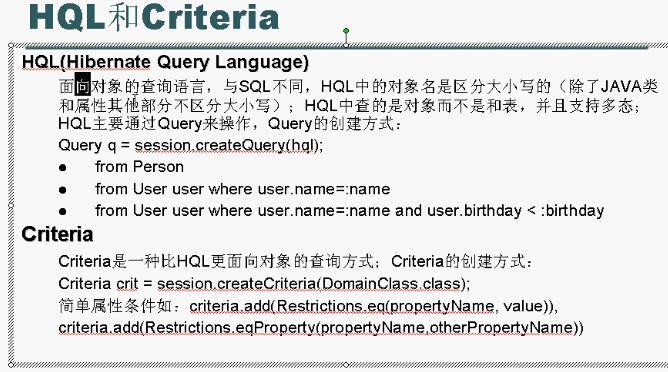This screenshot has height=372, width=668.
Task: Click the top-left corner handle of text box
Action: pyautogui.click(x=11, y=45)
